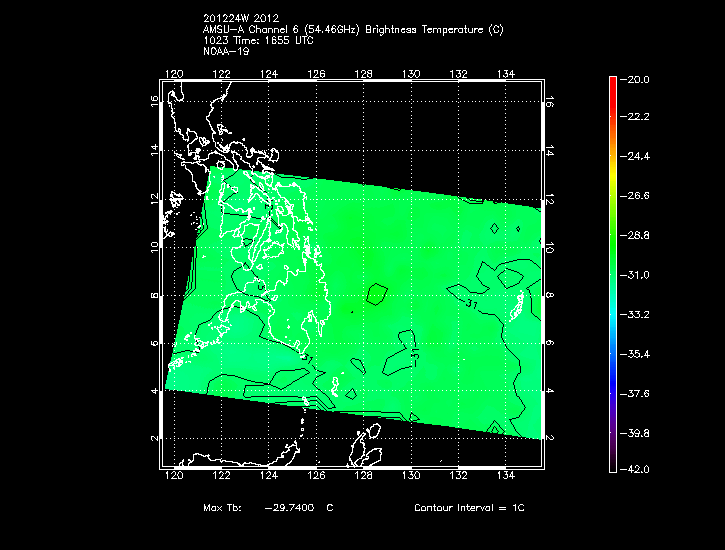Image resolution: width=725 pixels, height=550 pixels.
Task: Select the max value -29.7400
Action: coord(289,507)
